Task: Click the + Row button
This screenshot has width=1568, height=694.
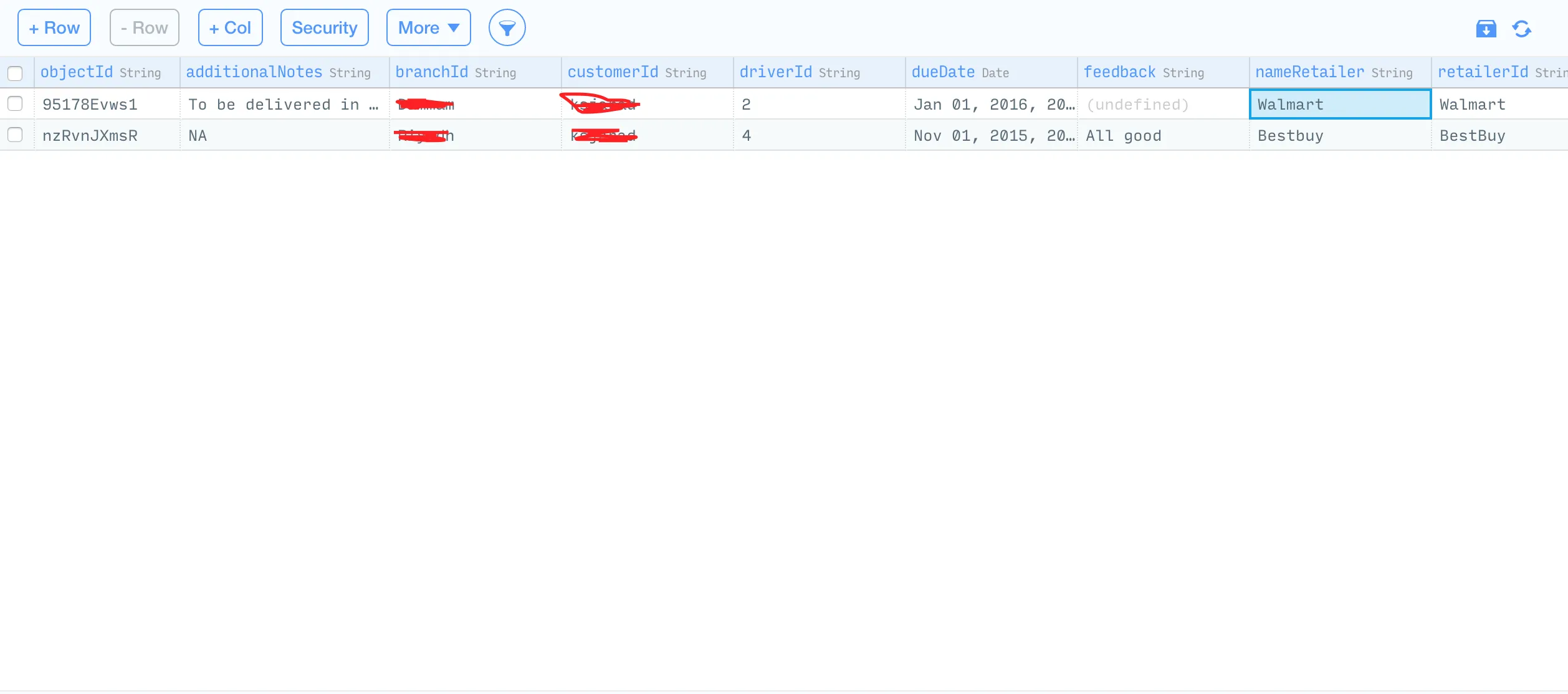Action: [54, 28]
